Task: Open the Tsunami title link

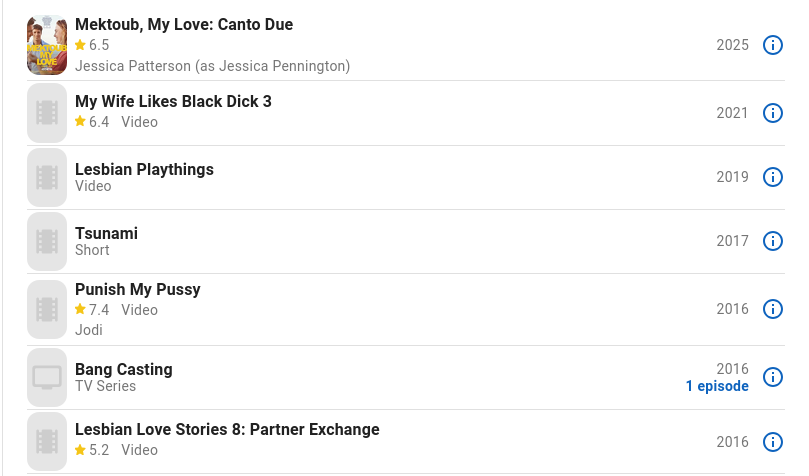Action: (x=106, y=233)
